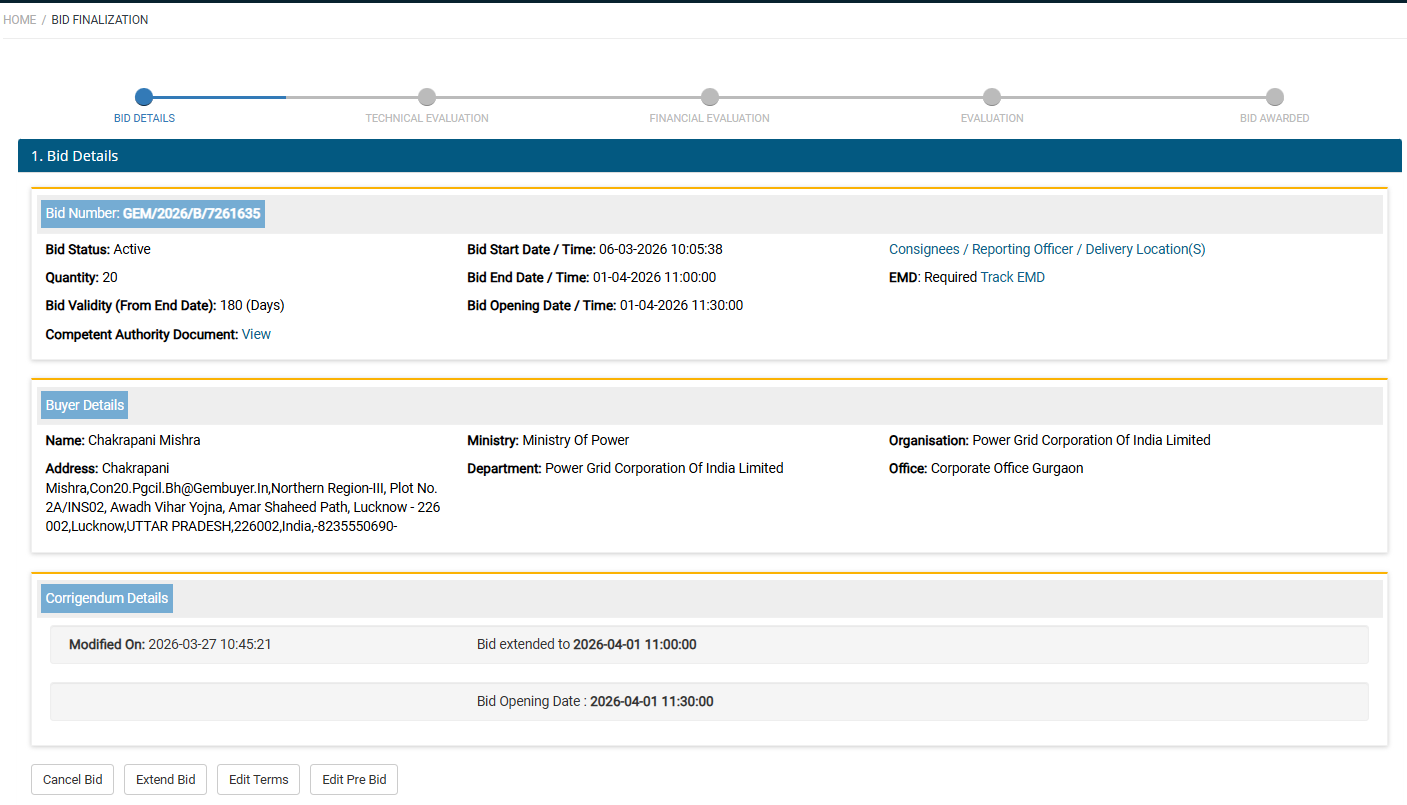Click the Corrigendum Details section header
Image resolution: width=1407 pixels, height=805 pixels.
click(107, 598)
